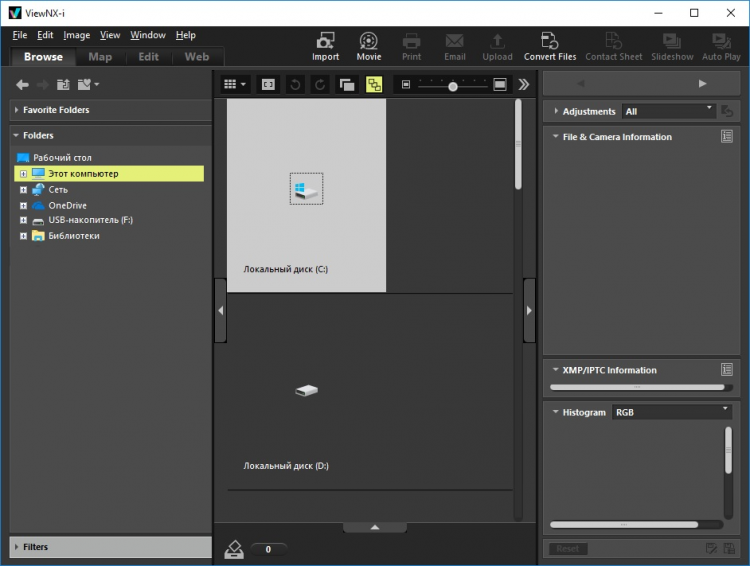
Task: Toggle the XMP/IPTC Information list icon
Action: pos(727,370)
